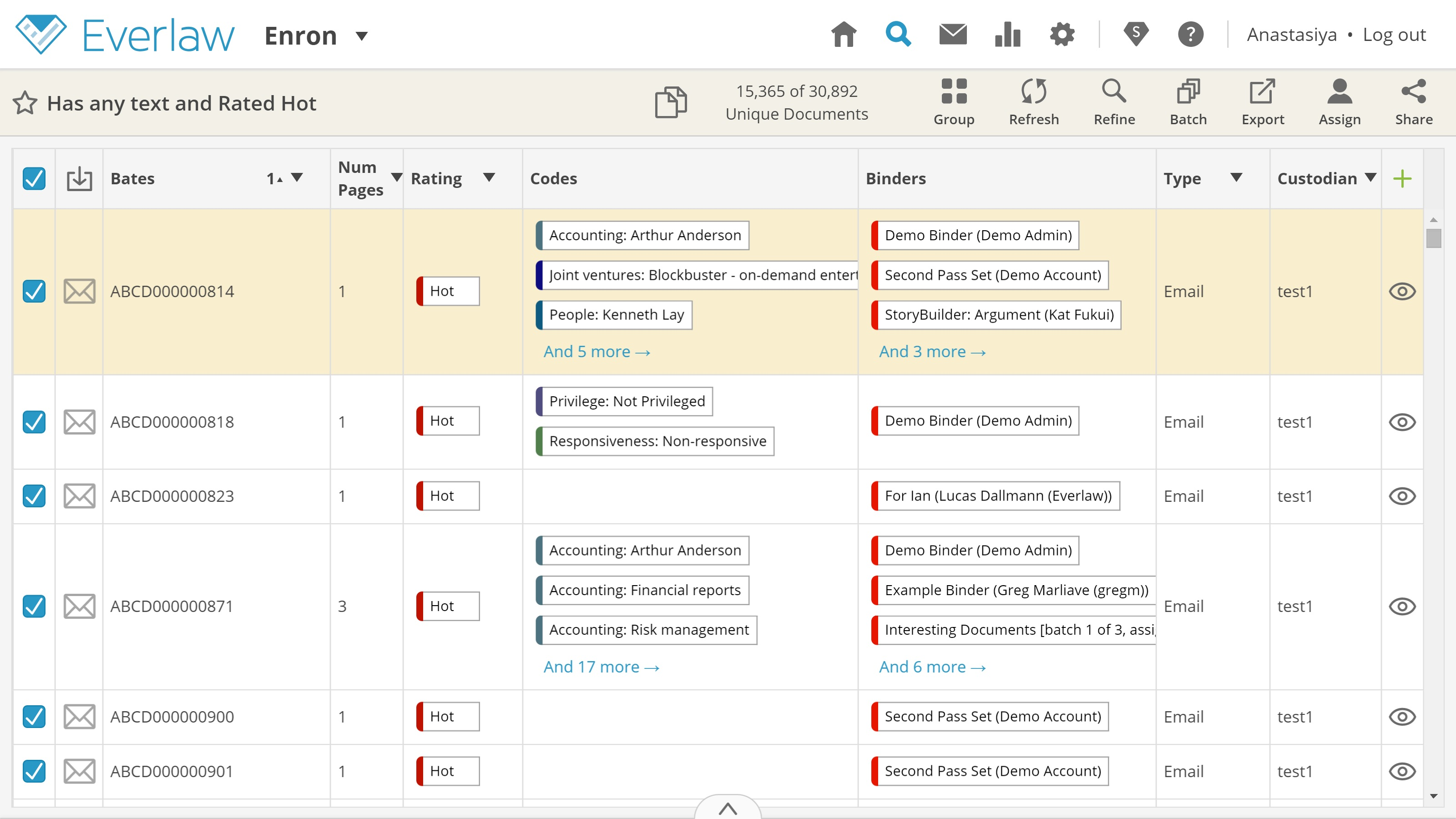Open the search page via magnifier icon

pos(898,34)
